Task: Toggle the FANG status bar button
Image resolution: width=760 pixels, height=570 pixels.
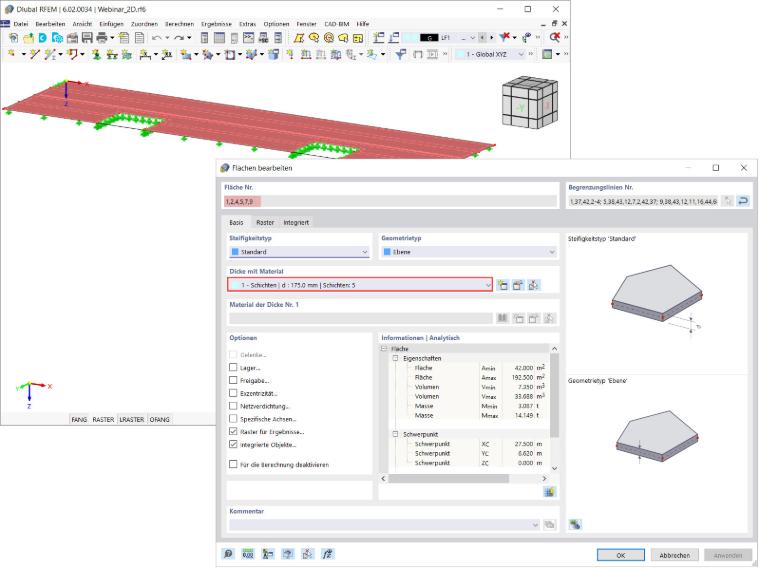Action: tap(79, 419)
